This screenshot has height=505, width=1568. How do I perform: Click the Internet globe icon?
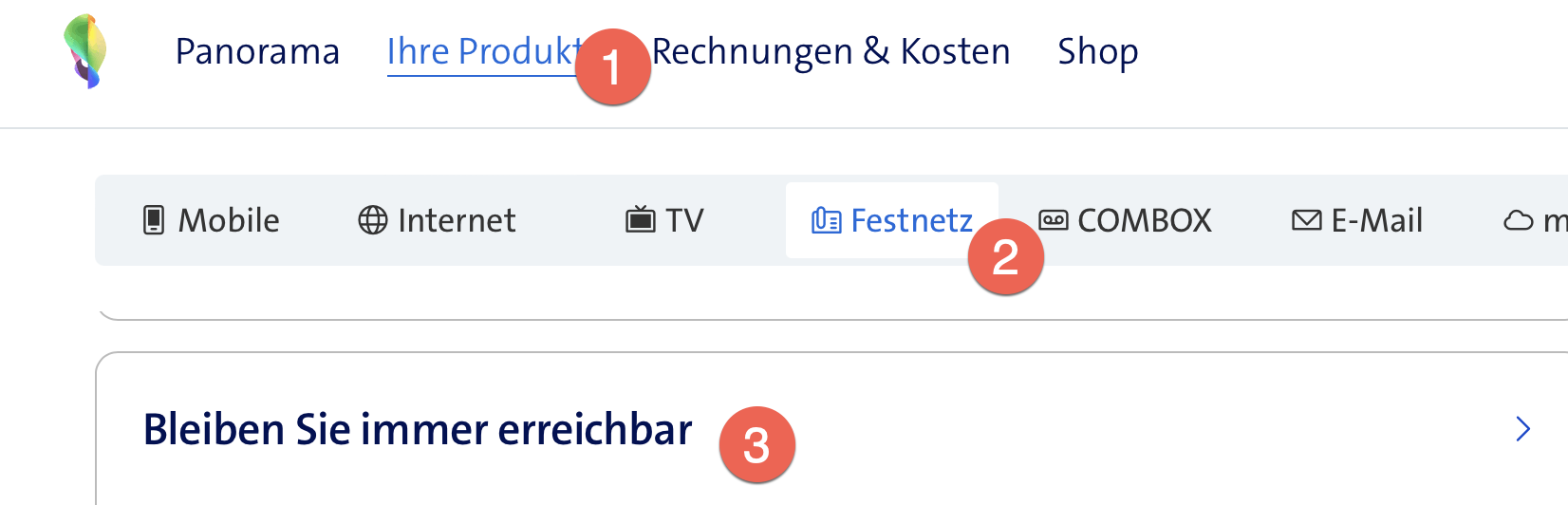tap(372, 220)
